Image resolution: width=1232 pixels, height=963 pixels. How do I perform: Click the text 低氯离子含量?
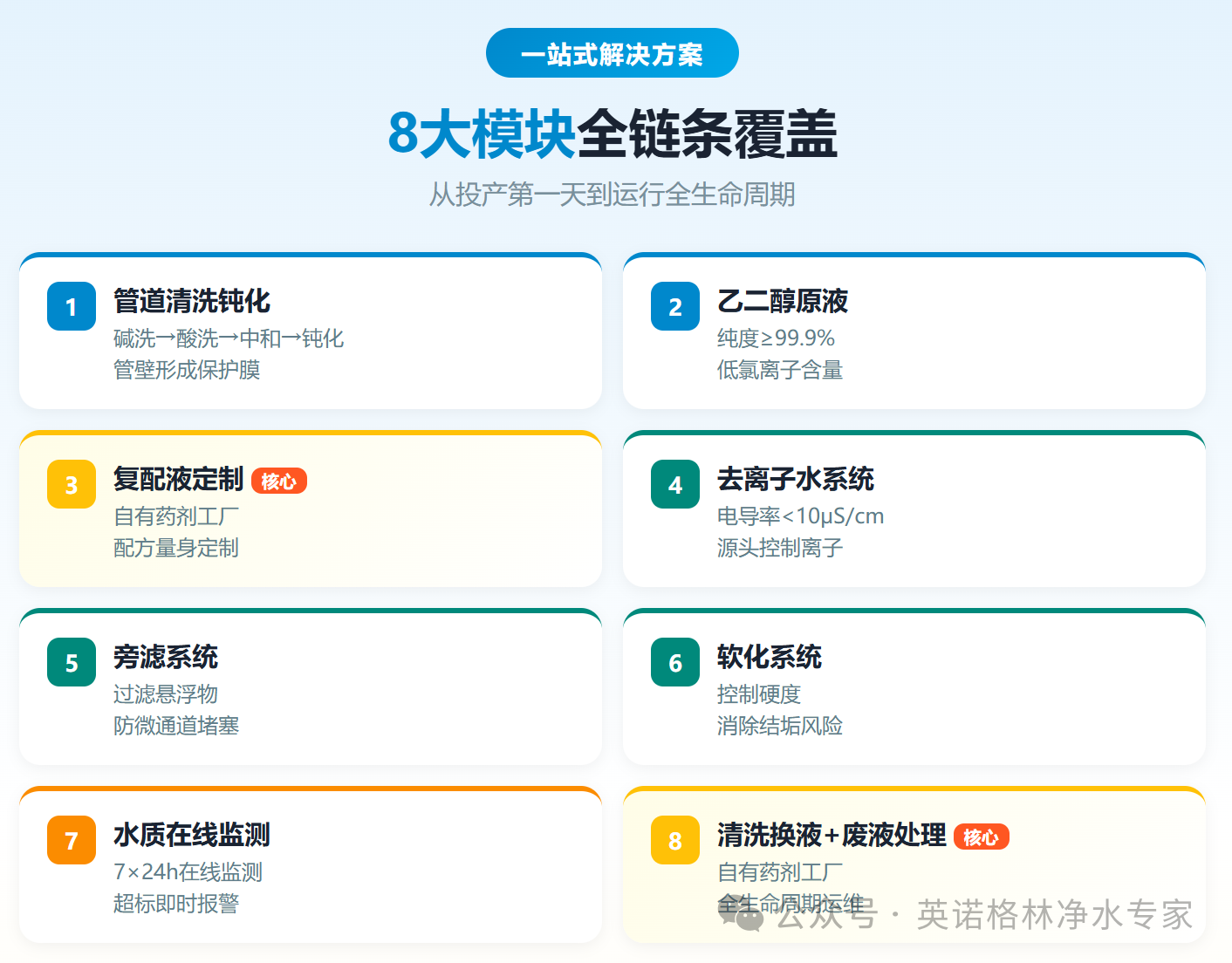click(780, 370)
